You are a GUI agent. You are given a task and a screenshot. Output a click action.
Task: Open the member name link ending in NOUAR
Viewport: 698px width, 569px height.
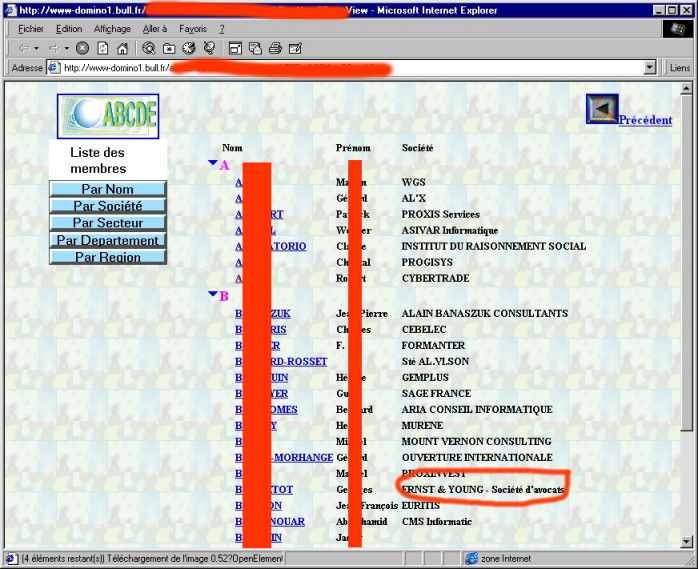tap(270, 522)
